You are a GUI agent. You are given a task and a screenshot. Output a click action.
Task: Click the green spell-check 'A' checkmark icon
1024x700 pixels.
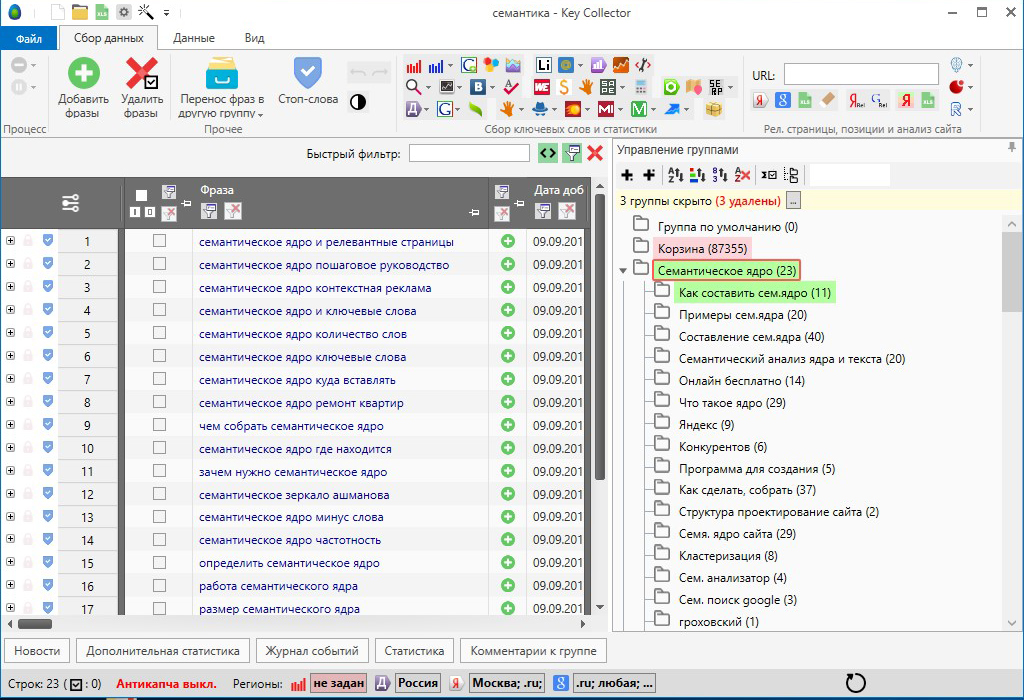pyautogui.click(x=511, y=87)
